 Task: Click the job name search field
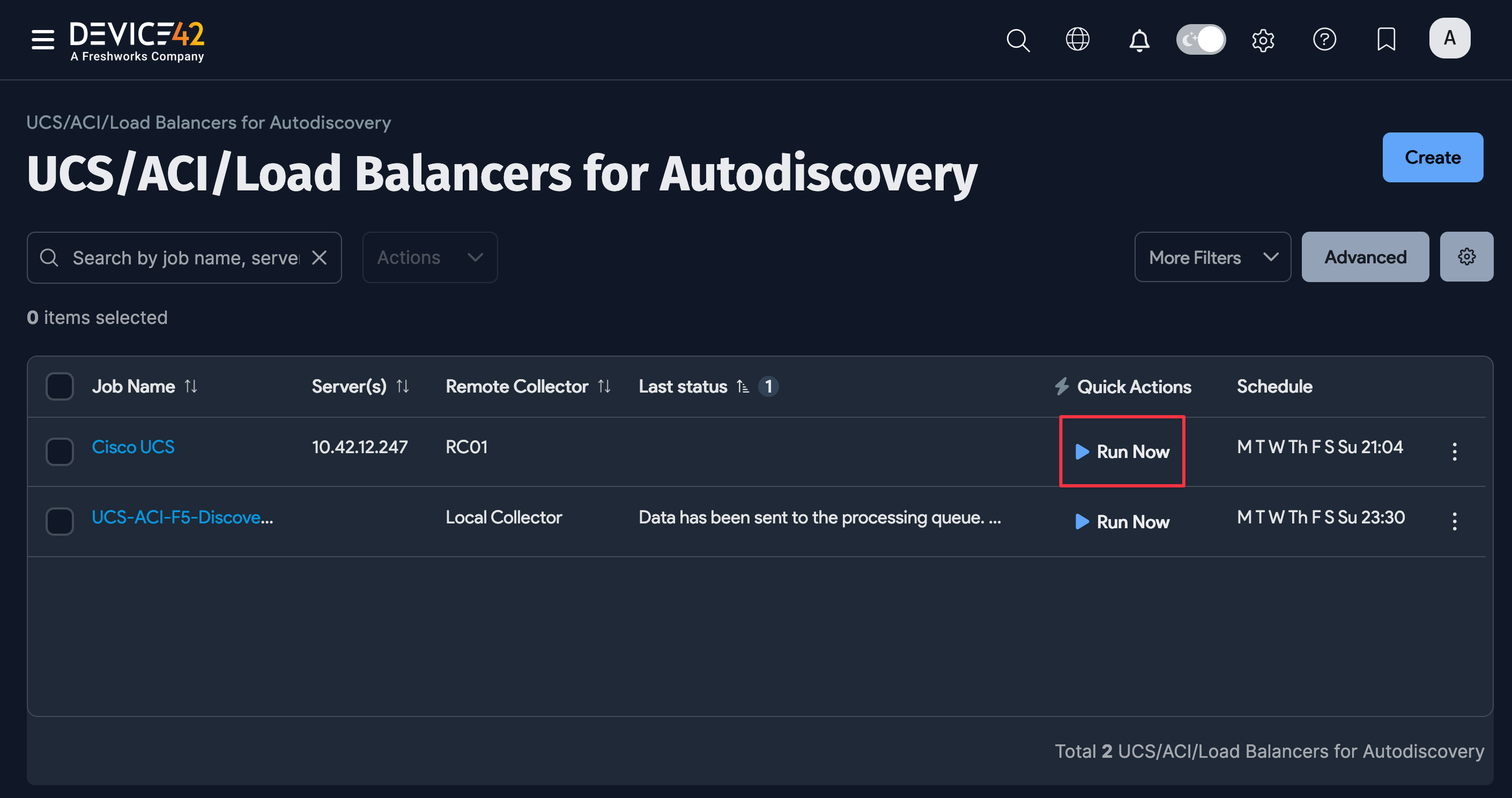click(x=184, y=257)
